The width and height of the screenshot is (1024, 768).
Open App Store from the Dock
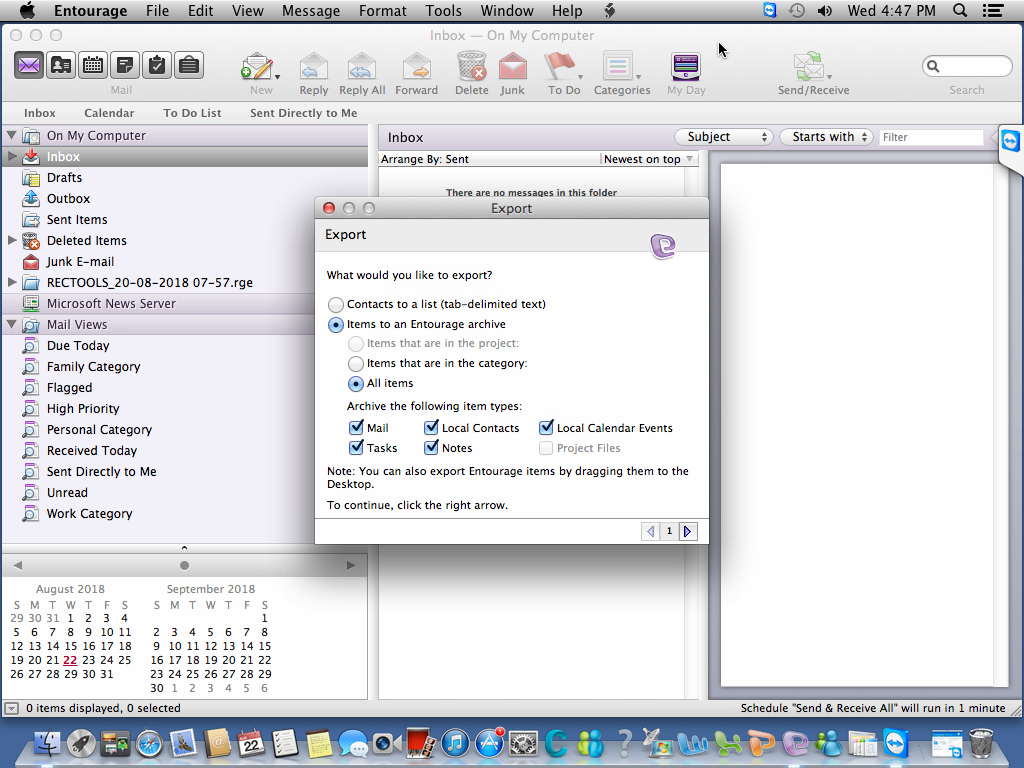coord(489,743)
